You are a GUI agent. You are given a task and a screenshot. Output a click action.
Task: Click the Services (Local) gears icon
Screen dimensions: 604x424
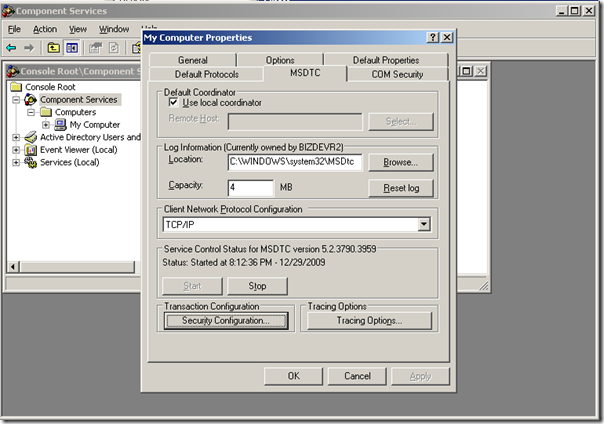click(30, 162)
